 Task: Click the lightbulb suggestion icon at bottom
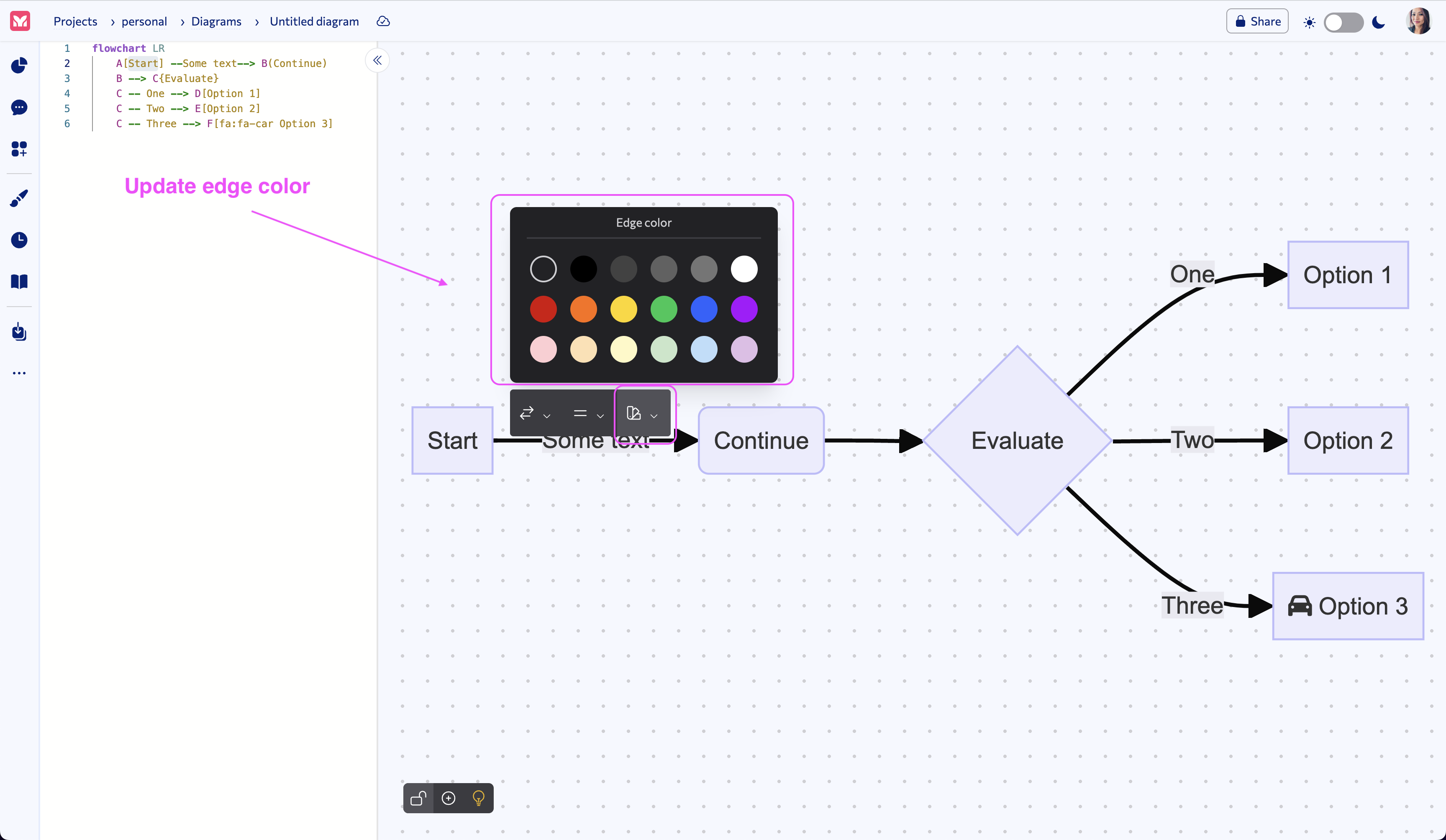tap(478, 798)
